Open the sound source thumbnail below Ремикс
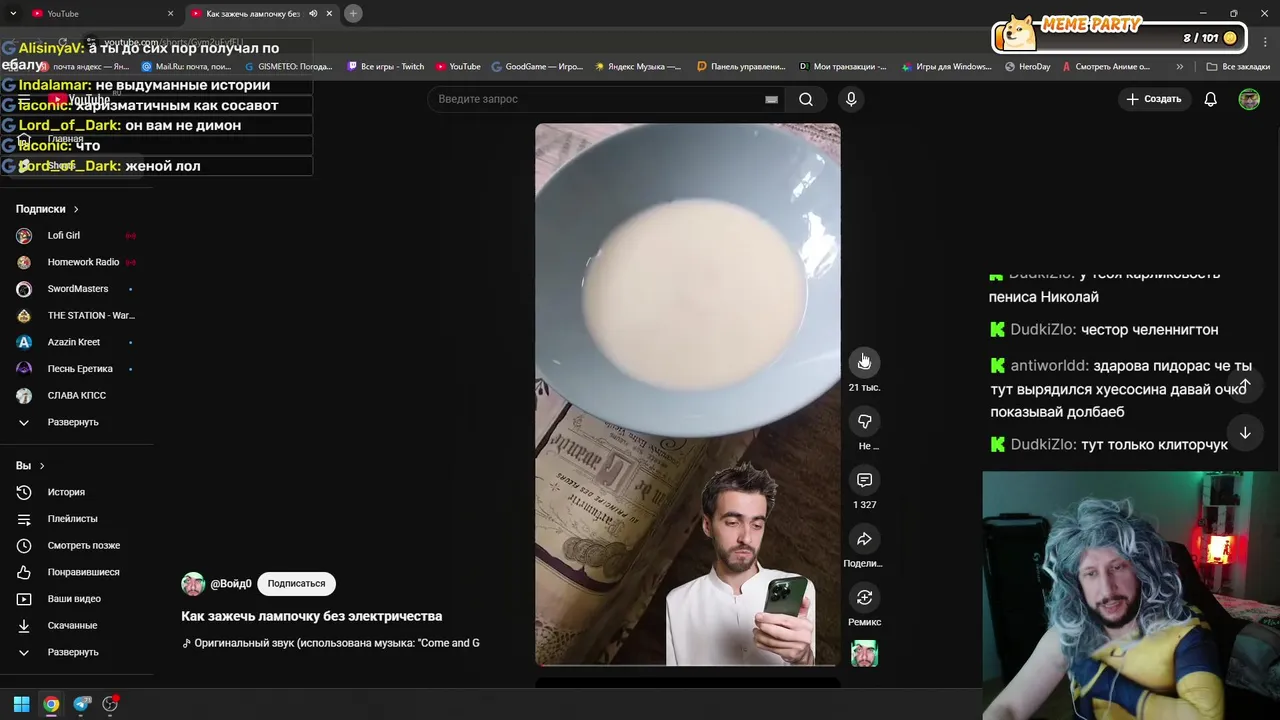The height and width of the screenshot is (720, 1280). (864, 654)
